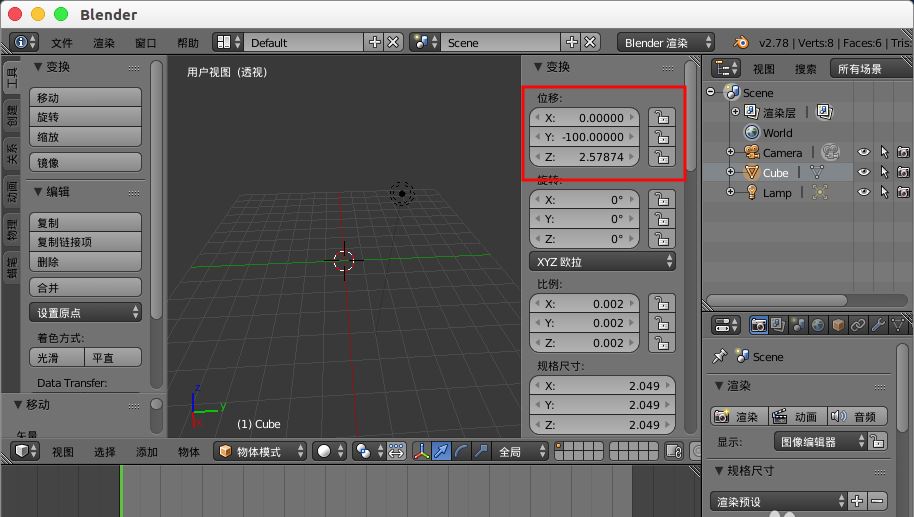Open the Object properties tab cube icon
The width and height of the screenshot is (914, 517).
837,325
